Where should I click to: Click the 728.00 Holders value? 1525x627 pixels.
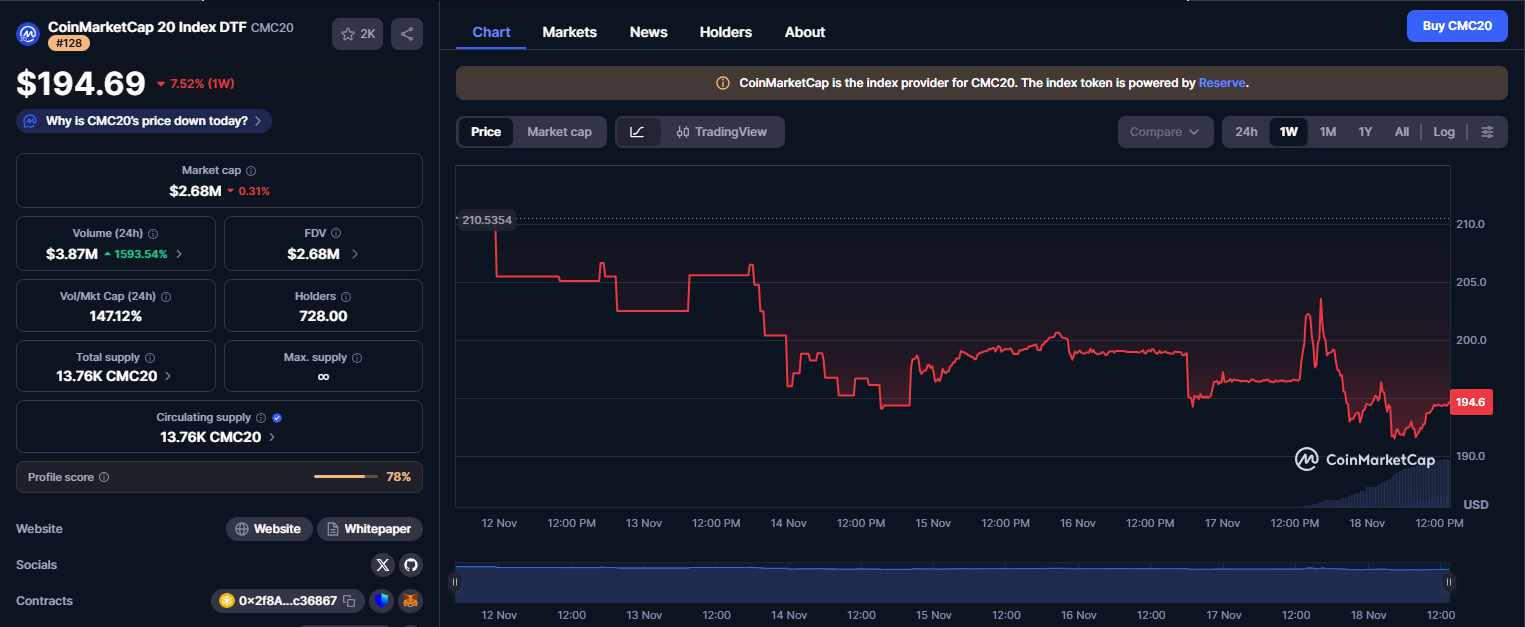(x=323, y=316)
